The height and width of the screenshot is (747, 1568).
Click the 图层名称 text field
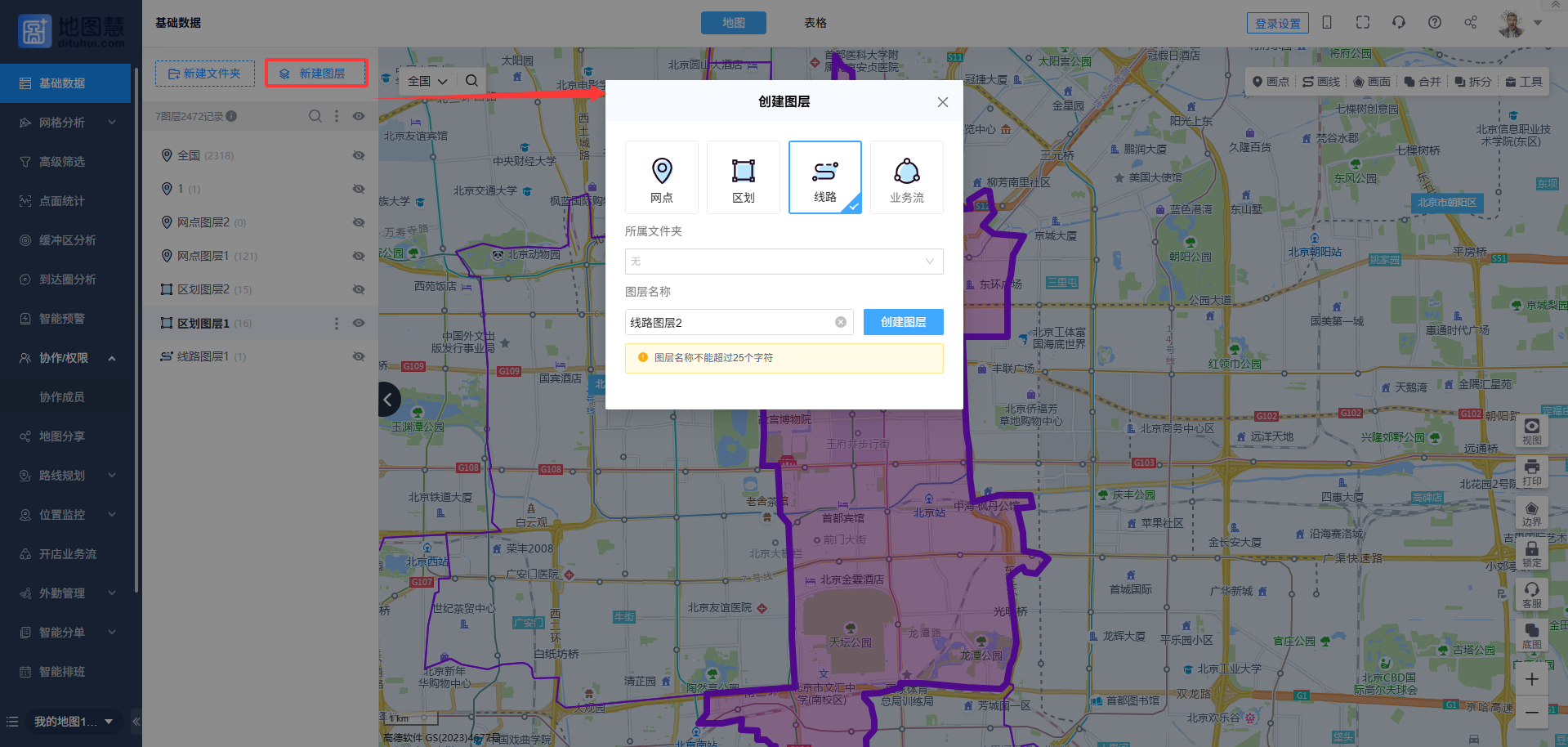pyautogui.click(x=727, y=322)
